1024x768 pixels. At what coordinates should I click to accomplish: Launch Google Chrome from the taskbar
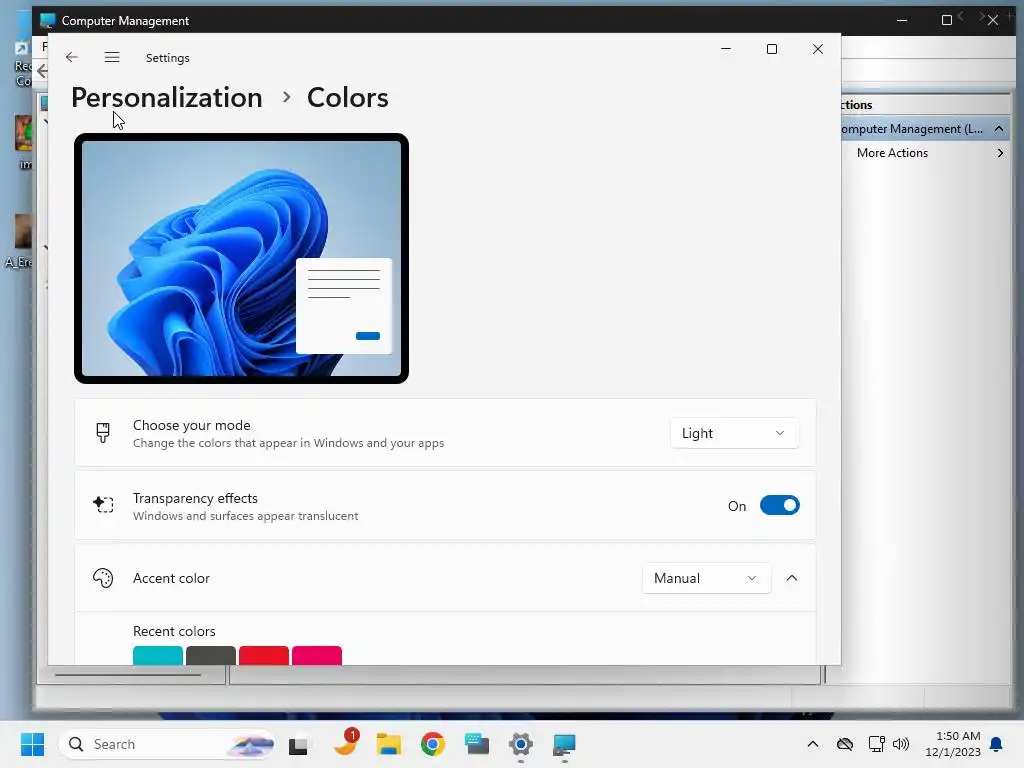(x=432, y=744)
